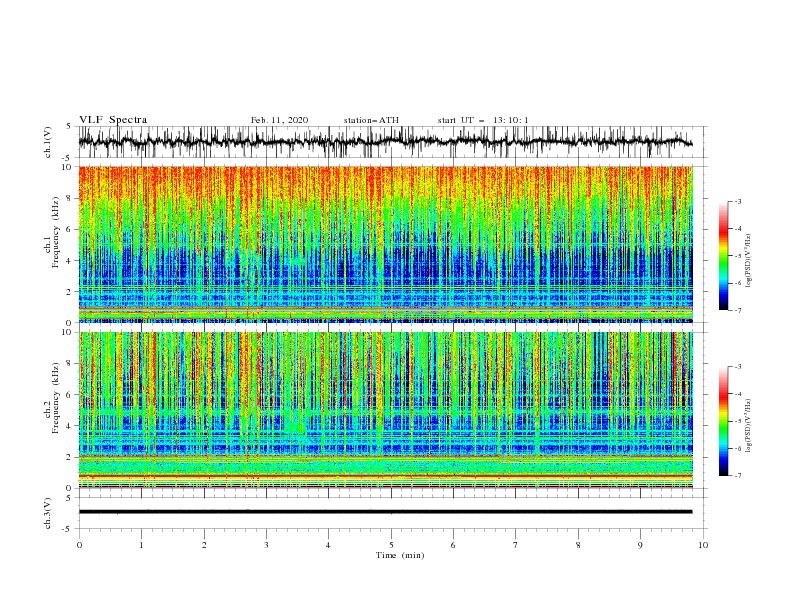Select the "start UT = 13:10:1" text
792x612 pixels.
coord(483,120)
